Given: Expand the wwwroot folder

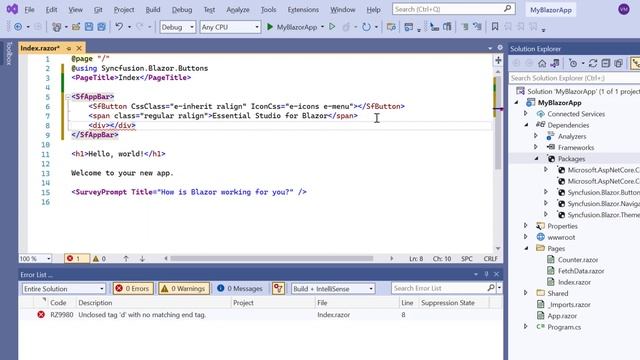Looking at the screenshot, I should pyautogui.click(x=526, y=237).
